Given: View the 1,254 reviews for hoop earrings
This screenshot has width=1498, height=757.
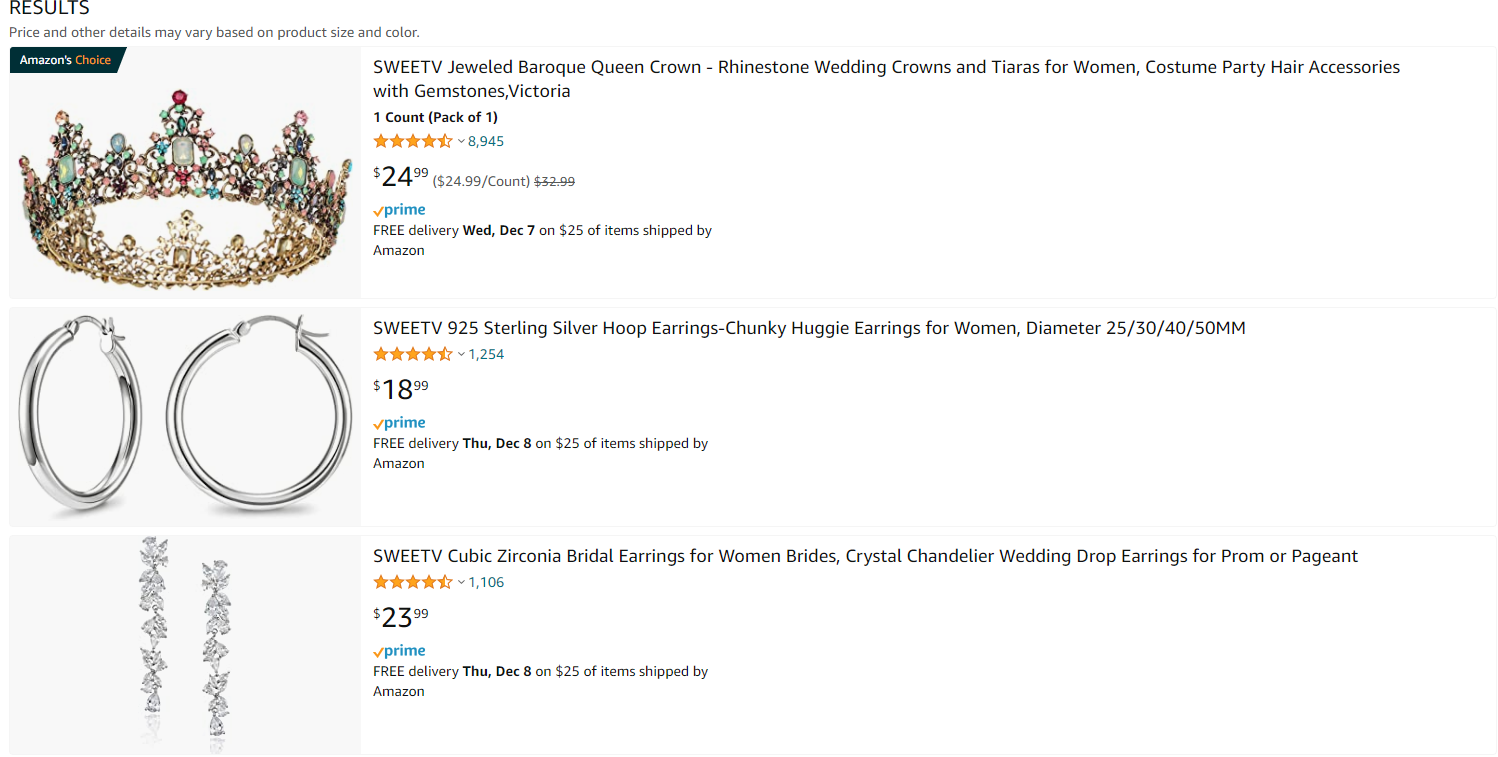Looking at the screenshot, I should 486,355.
